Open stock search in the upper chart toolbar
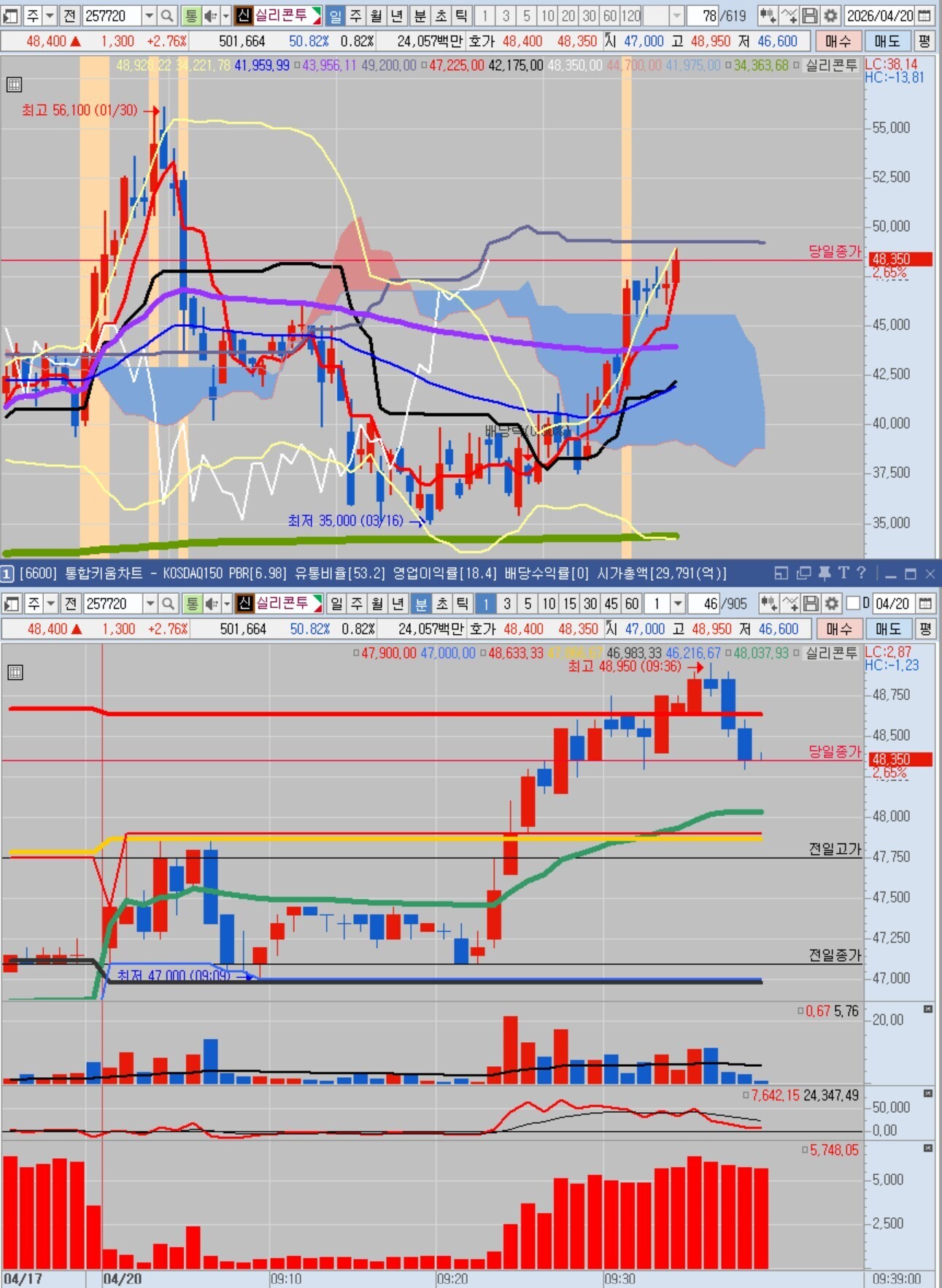Viewport: 942px width, 1288px height. 167,15
